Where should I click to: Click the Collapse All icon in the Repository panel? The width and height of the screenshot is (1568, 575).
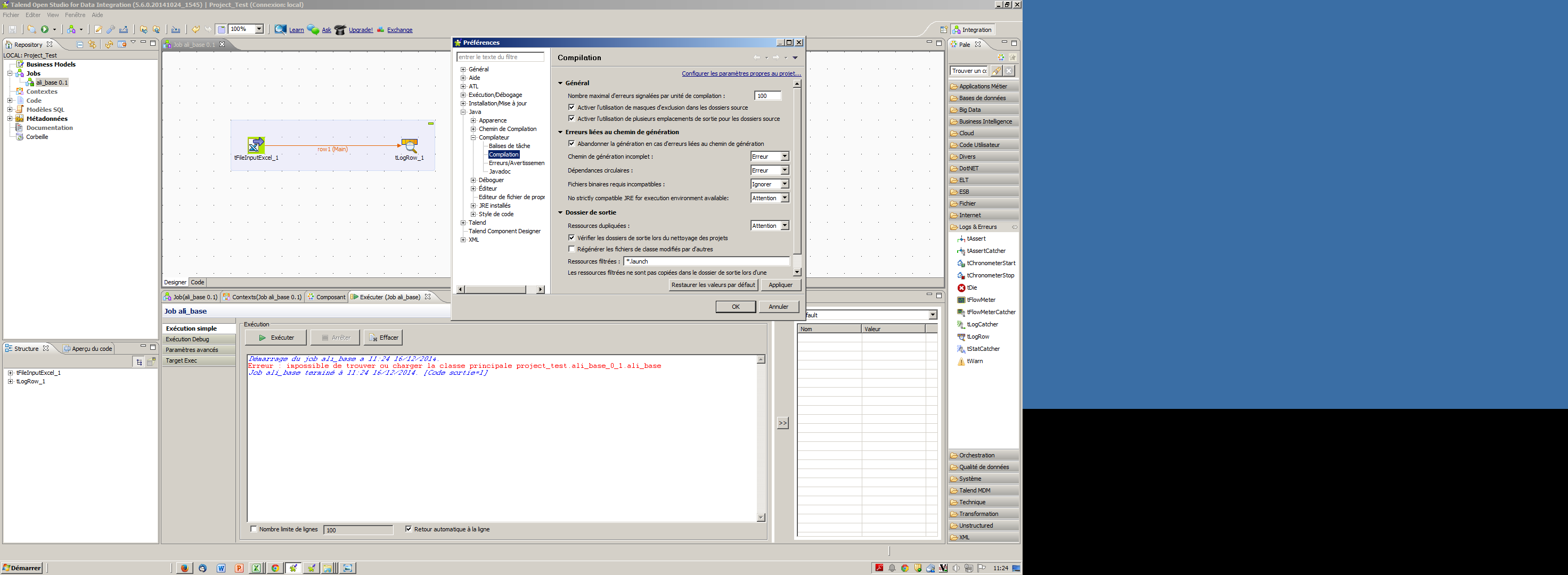[x=80, y=44]
